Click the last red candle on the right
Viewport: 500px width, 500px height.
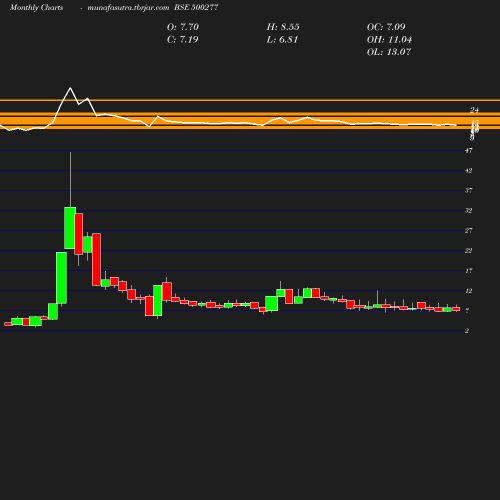pos(456,309)
